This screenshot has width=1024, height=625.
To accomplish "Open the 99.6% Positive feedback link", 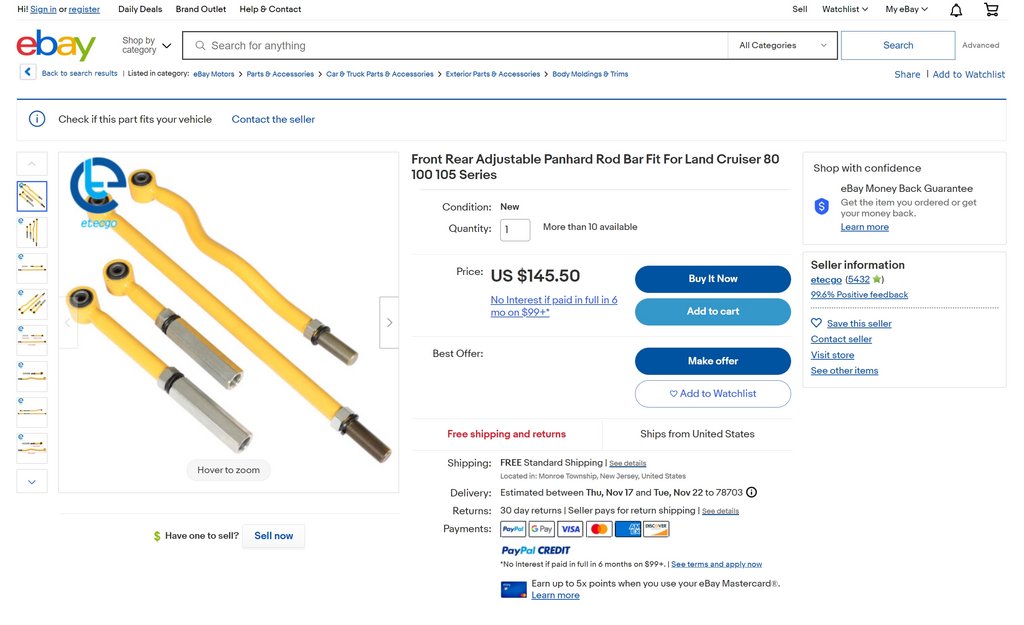I will (859, 295).
